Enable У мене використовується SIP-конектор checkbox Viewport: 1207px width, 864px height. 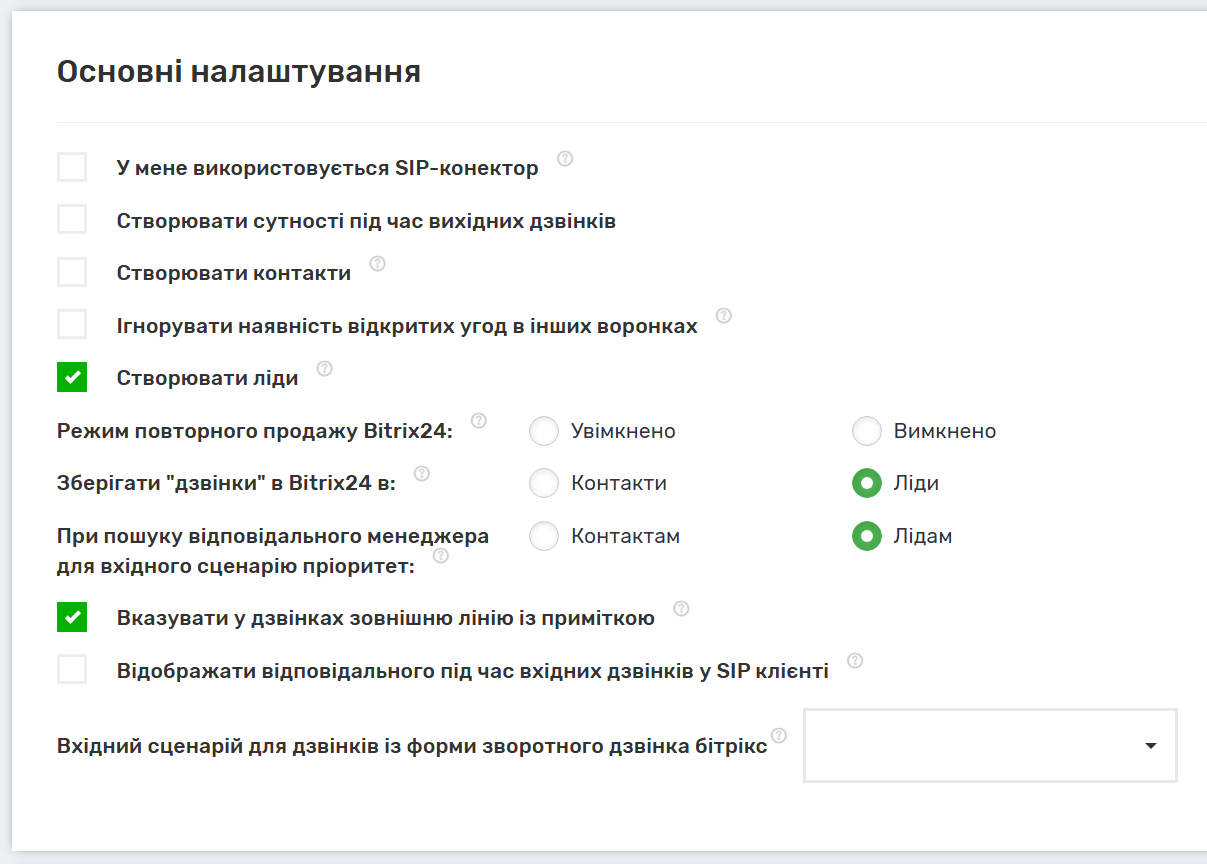click(x=72, y=167)
